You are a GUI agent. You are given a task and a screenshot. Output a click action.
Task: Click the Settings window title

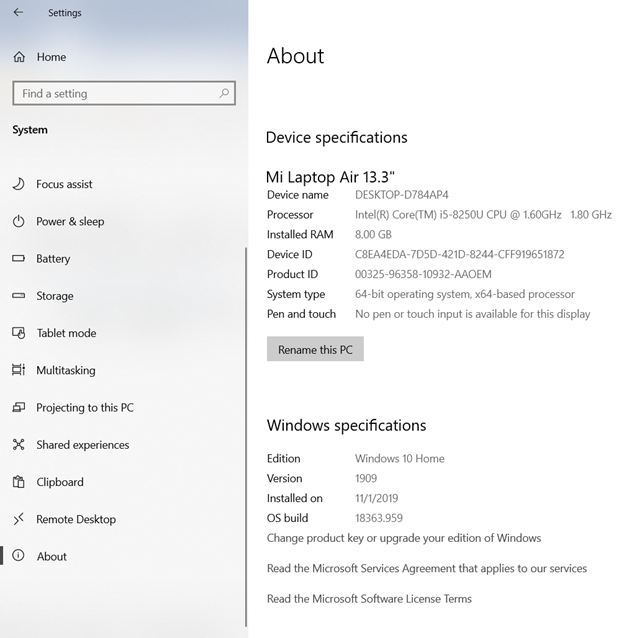(65, 13)
